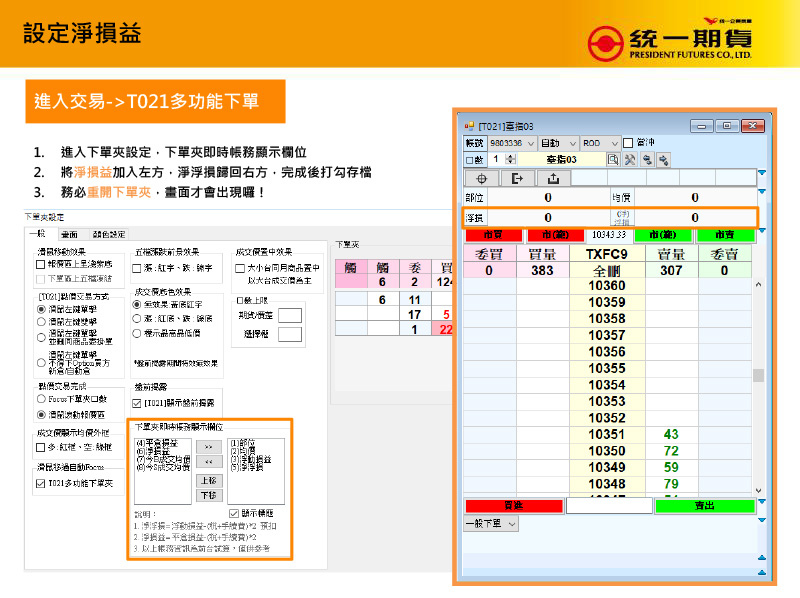This screenshot has height=598, width=800.
Task: Click the empty field between 買進 and 賣出
Action: point(609,506)
